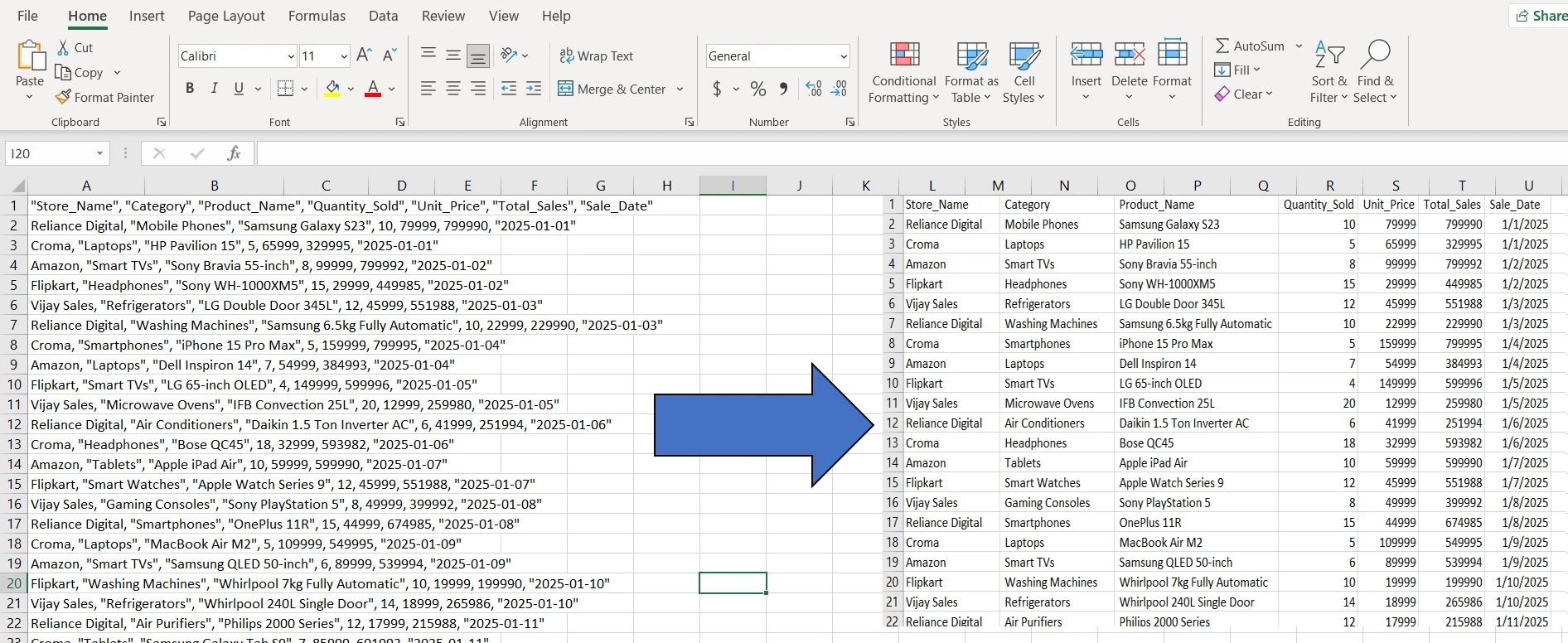The image size is (1568, 643).
Task: Click the Format cells icon
Action: pos(1172,53)
